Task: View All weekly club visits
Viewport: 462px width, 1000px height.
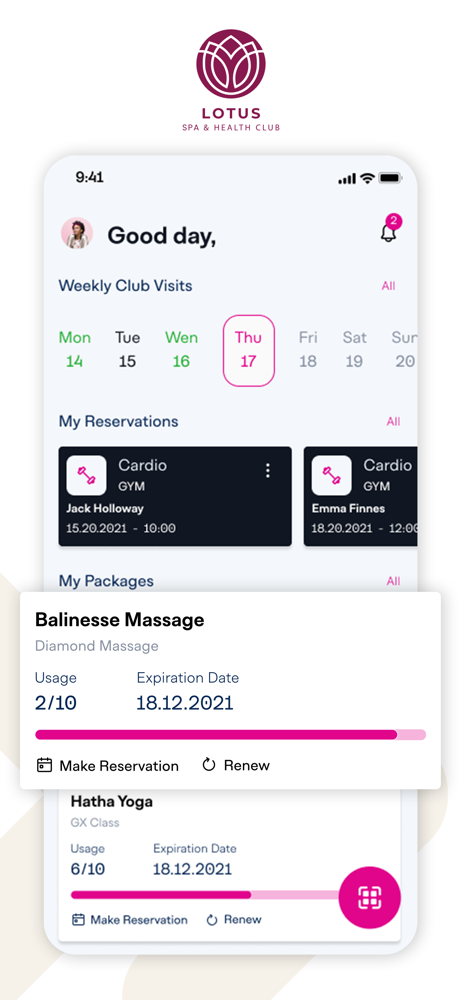Action: click(389, 286)
